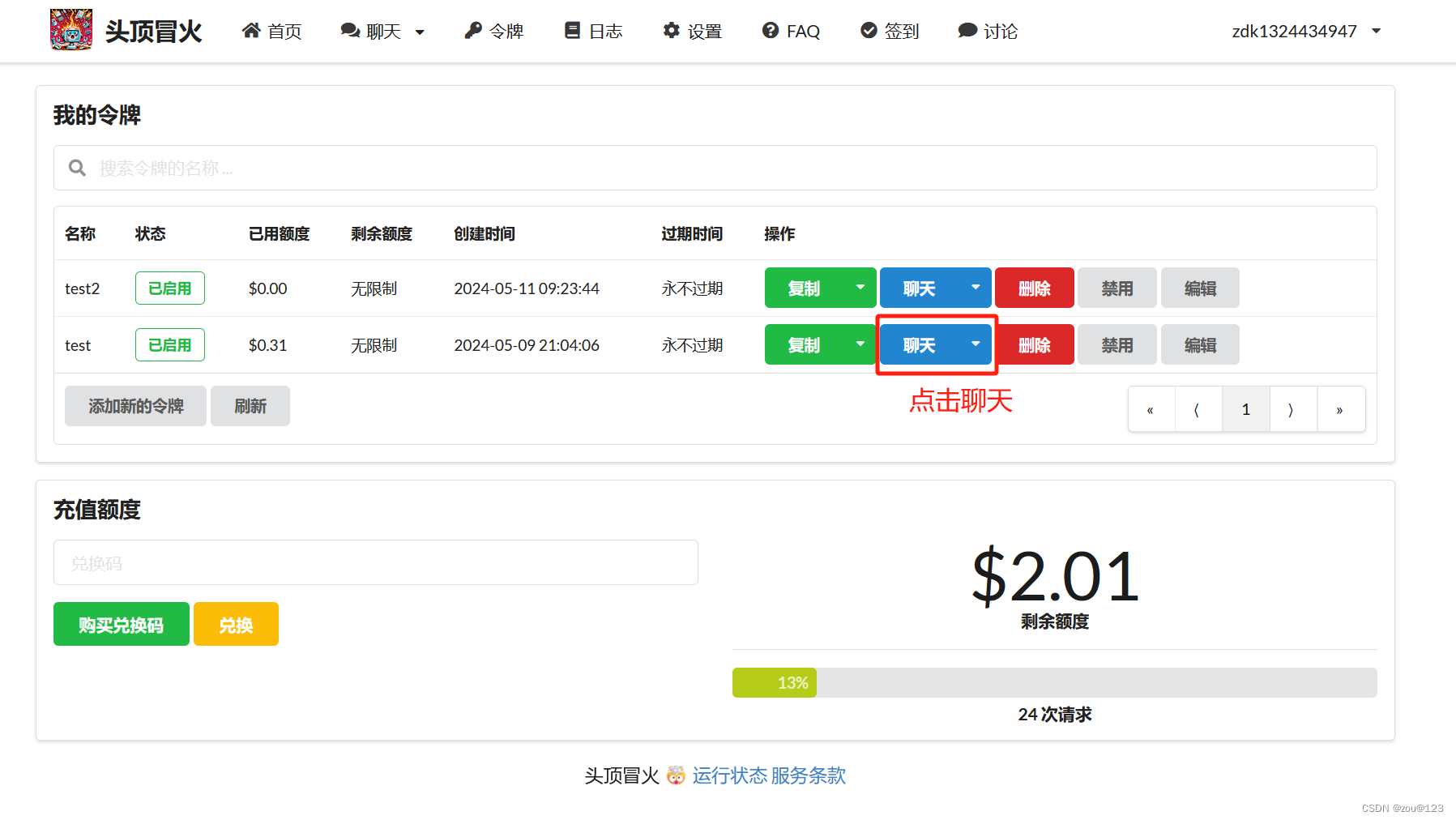Open 聊天 for the test token

pos(919,345)
